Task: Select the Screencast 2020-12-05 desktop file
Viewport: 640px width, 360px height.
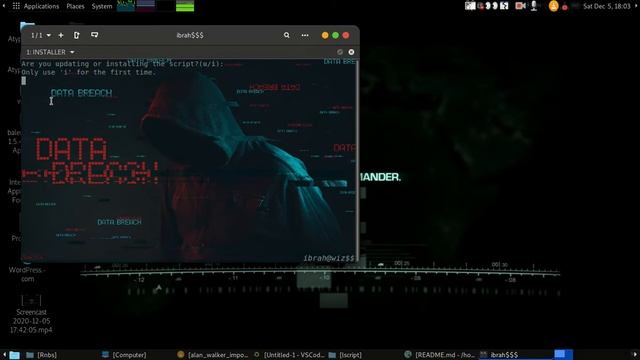Action: pos(31,315)
